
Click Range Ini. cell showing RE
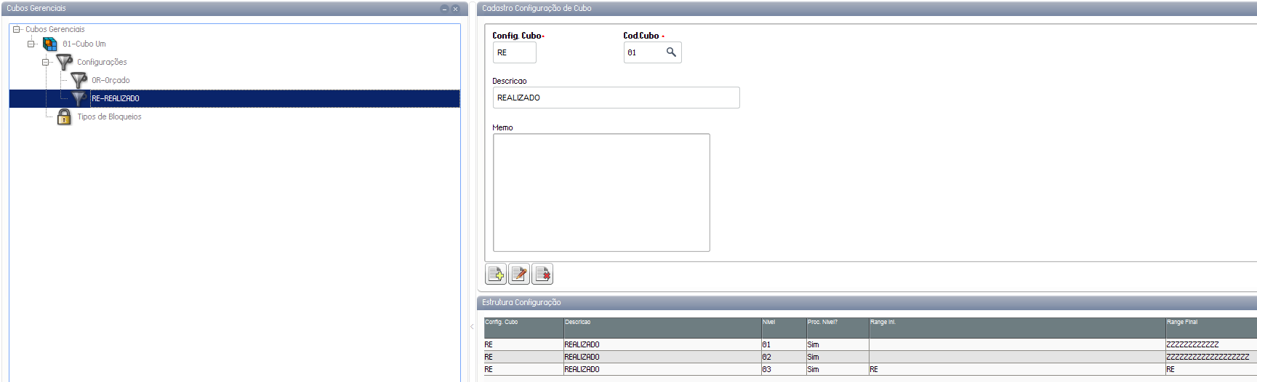coord(1016,369)
